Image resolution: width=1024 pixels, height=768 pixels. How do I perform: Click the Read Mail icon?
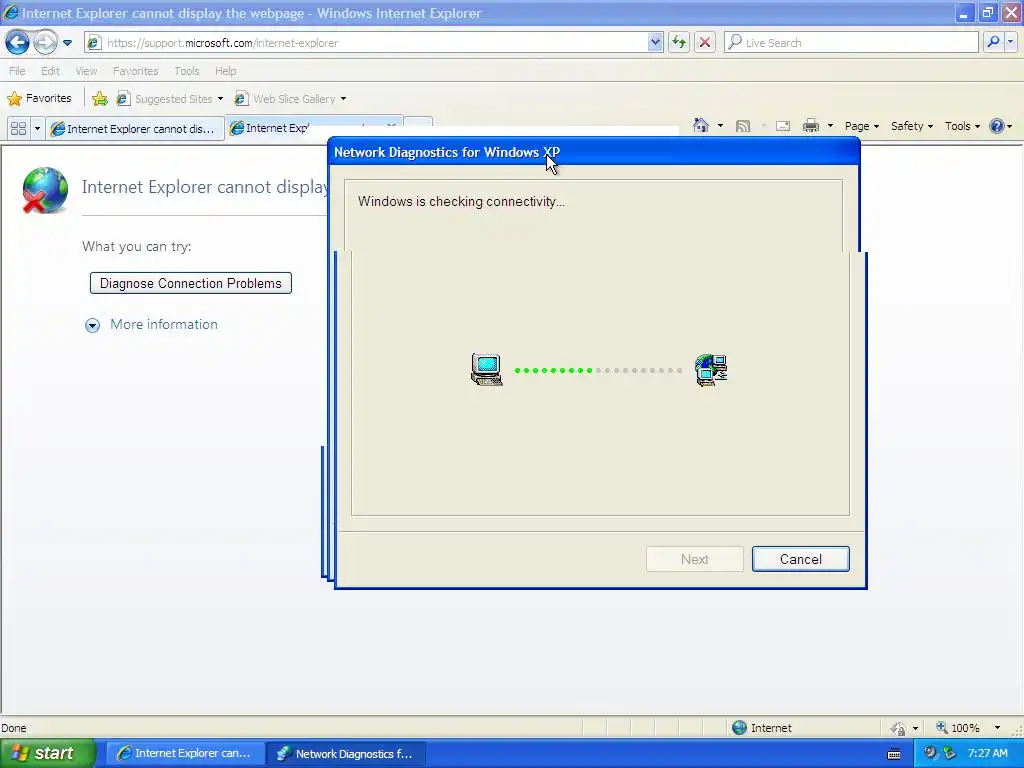[x=782, y=126]
